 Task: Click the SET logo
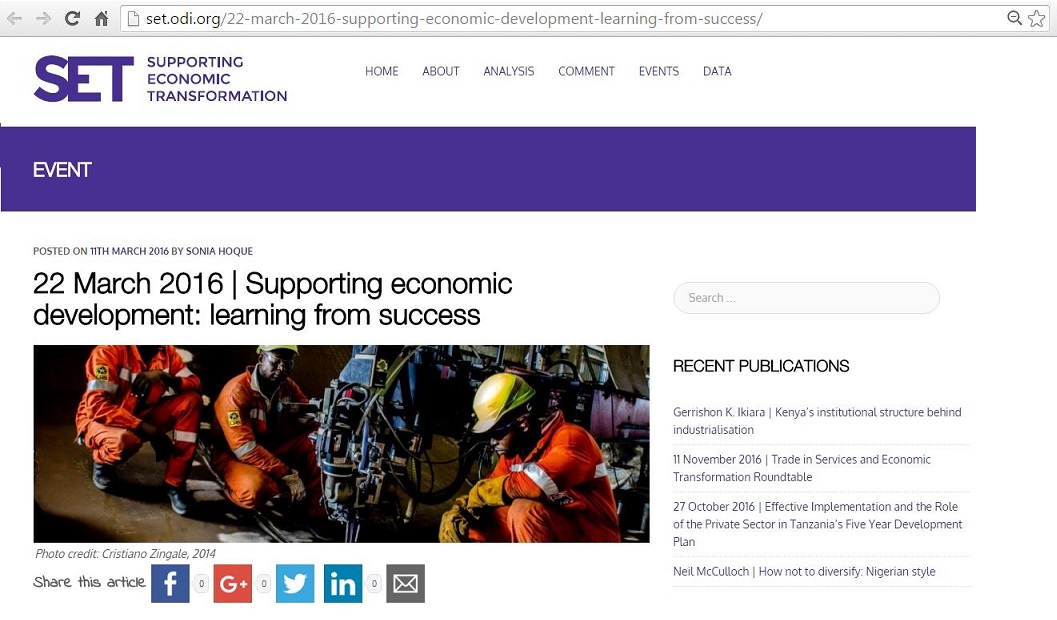(x=84, y=79)
